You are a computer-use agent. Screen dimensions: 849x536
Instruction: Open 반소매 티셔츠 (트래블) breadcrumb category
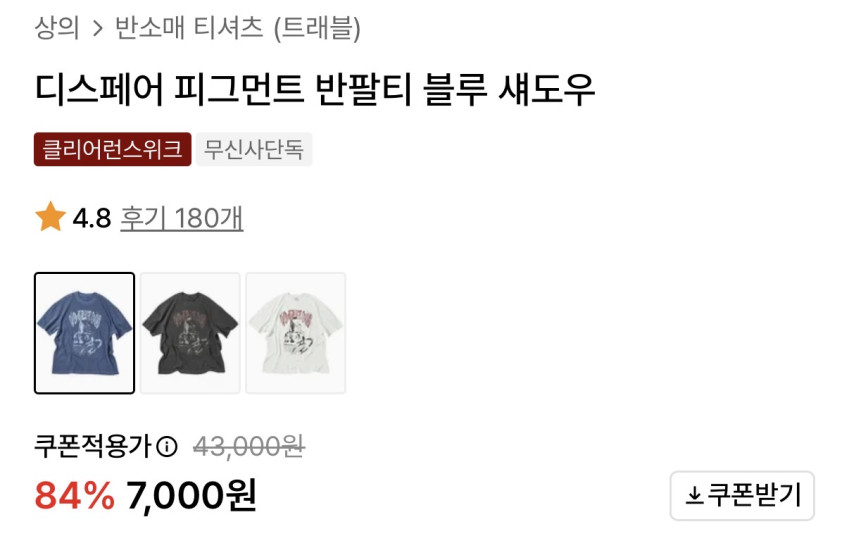238,28
